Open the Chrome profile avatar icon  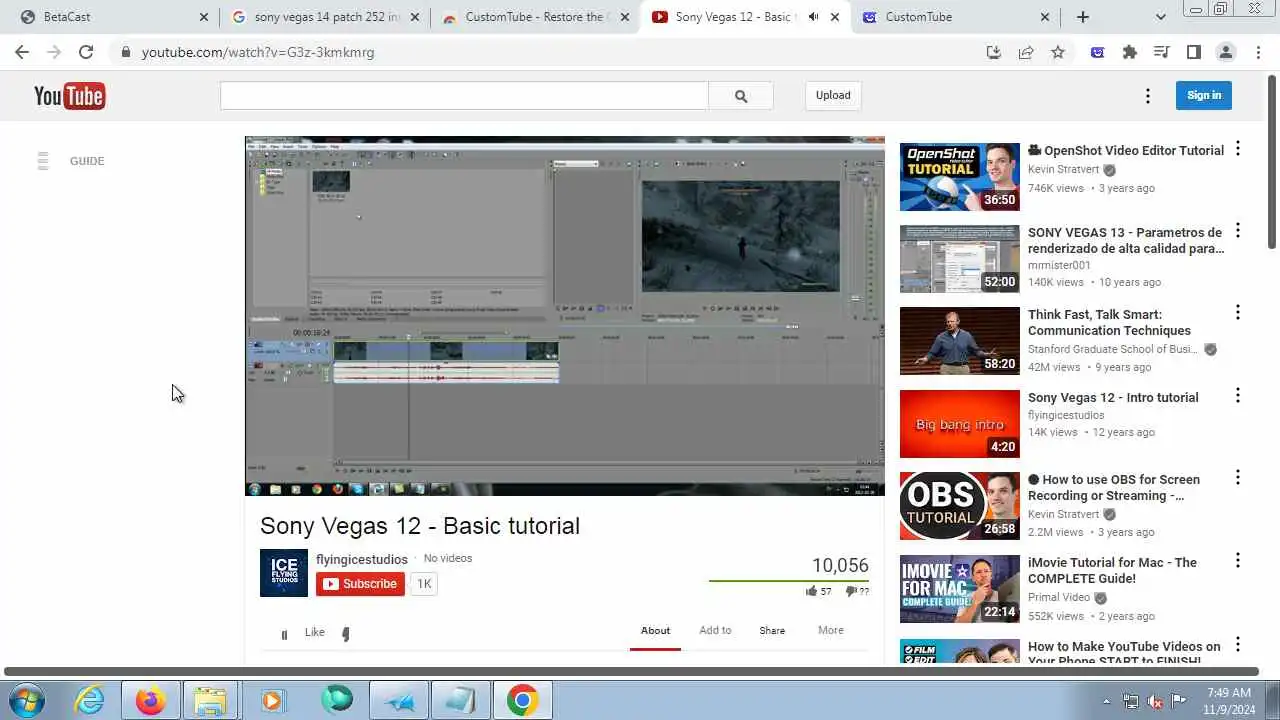(x=1226, y=52)
